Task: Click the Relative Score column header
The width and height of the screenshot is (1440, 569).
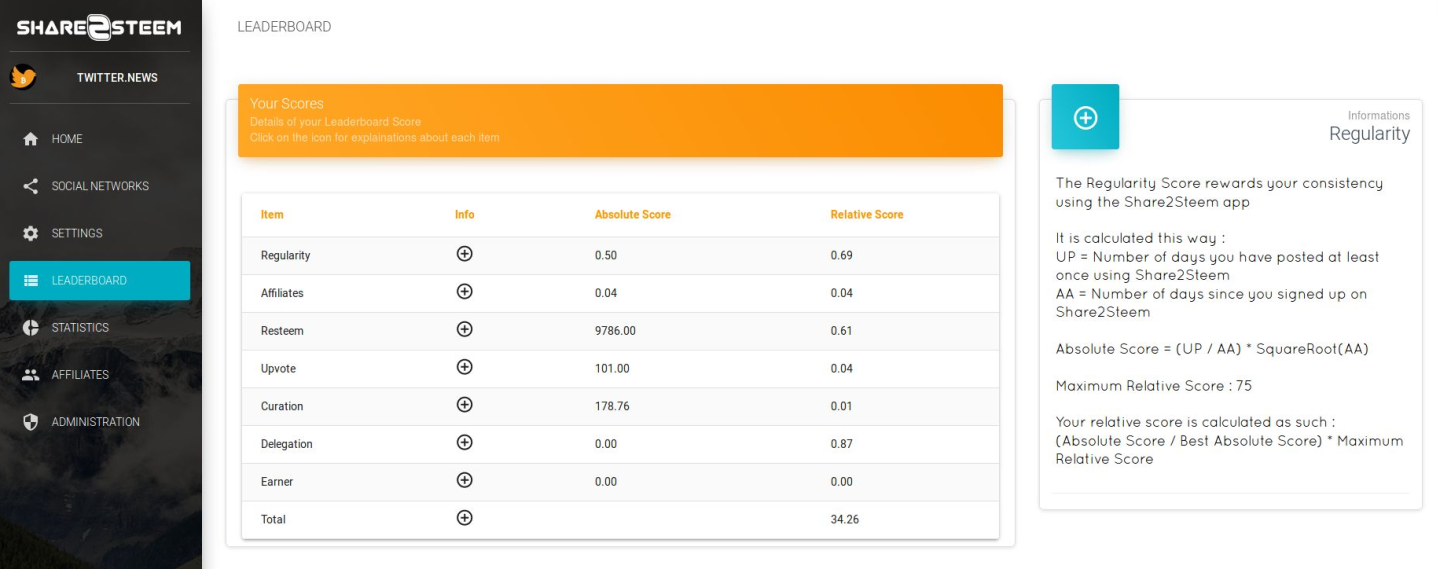Action: (x=867, y=215)
